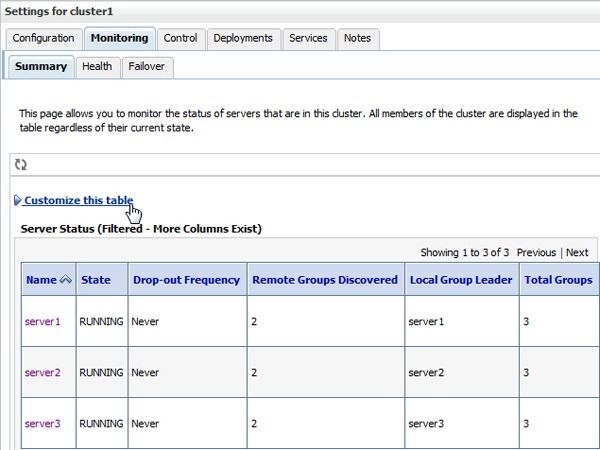Open the Failover sub-tab
Viewport: 600px width, 450px height.
click(x=147, y=67)
